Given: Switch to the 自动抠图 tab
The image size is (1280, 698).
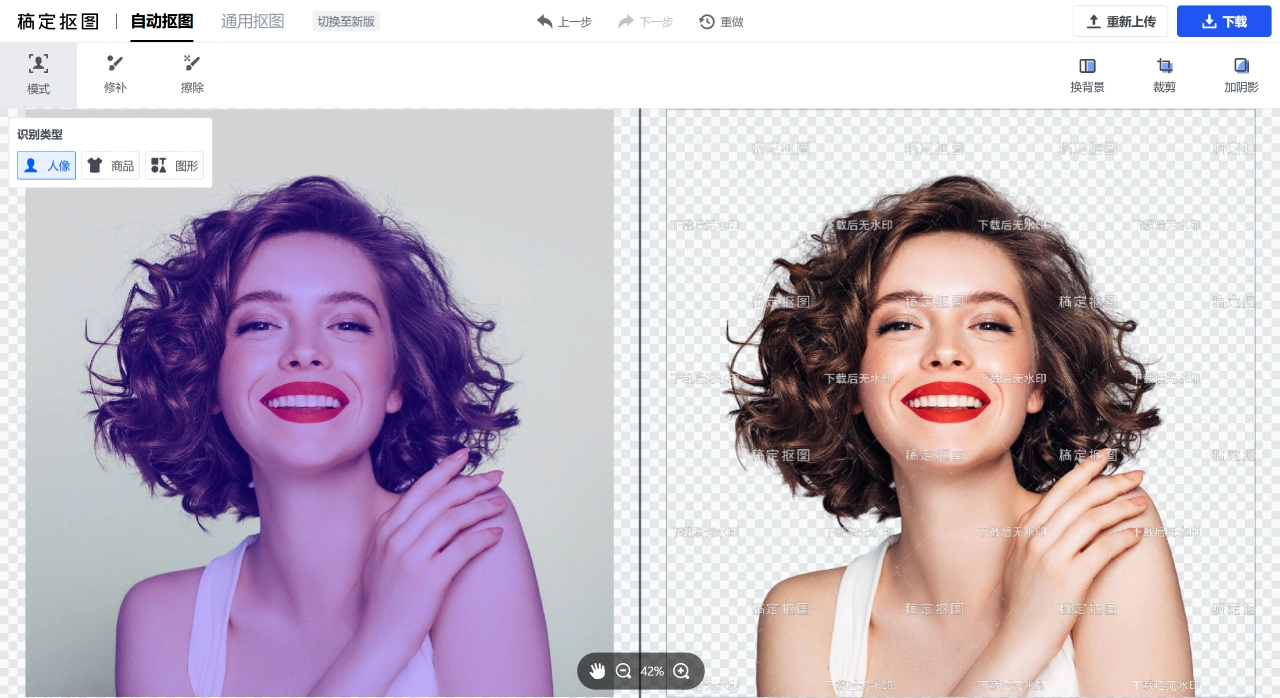Looking at the screenshot, I should click(x=162, y=21).
